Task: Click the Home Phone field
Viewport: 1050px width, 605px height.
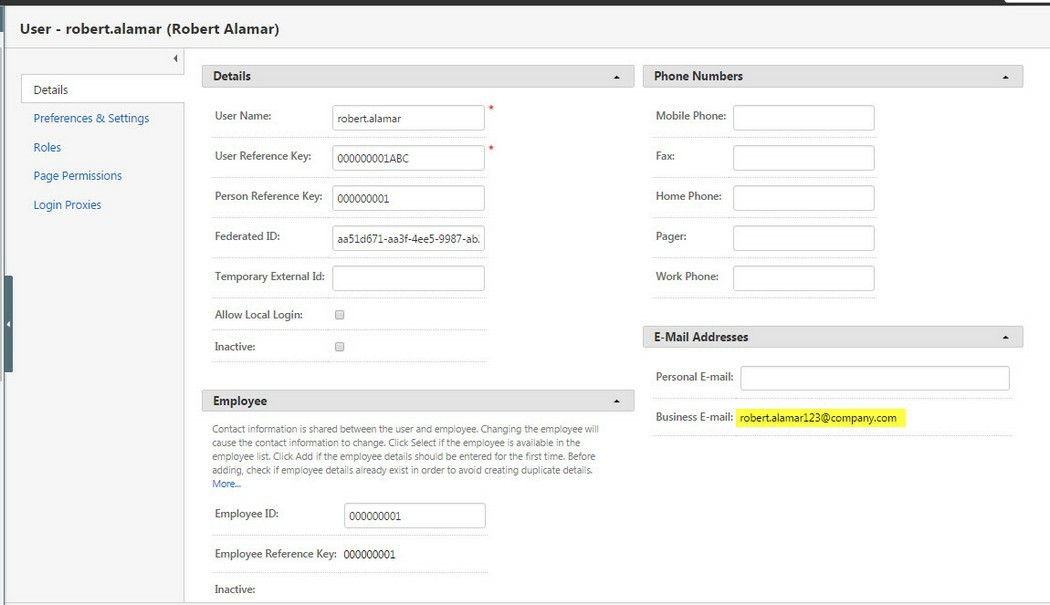Action: 804,198
